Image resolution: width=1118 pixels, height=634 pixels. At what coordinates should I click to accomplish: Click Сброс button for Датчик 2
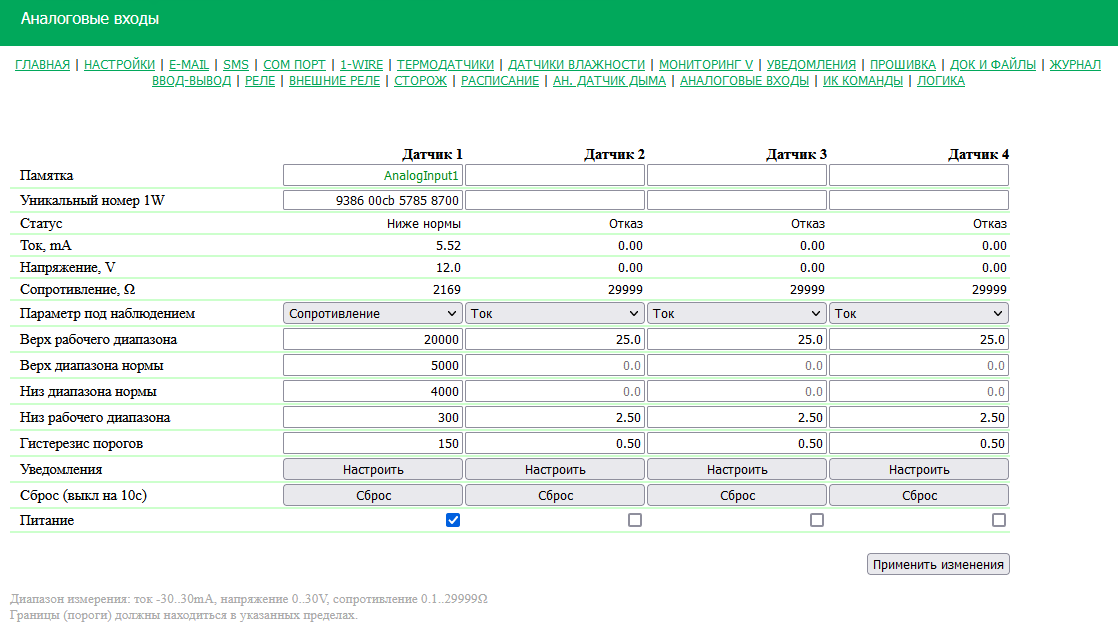click(x=555, y=495)
